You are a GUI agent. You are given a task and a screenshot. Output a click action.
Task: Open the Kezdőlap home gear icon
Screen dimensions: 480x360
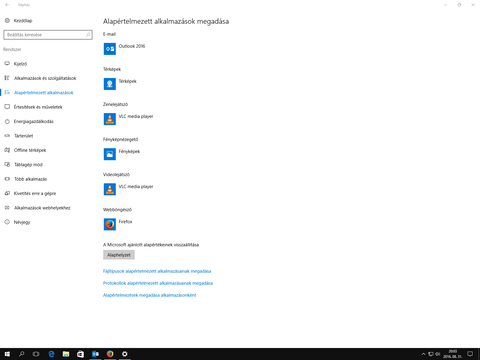pyautogui.click(x=7, y=20)
